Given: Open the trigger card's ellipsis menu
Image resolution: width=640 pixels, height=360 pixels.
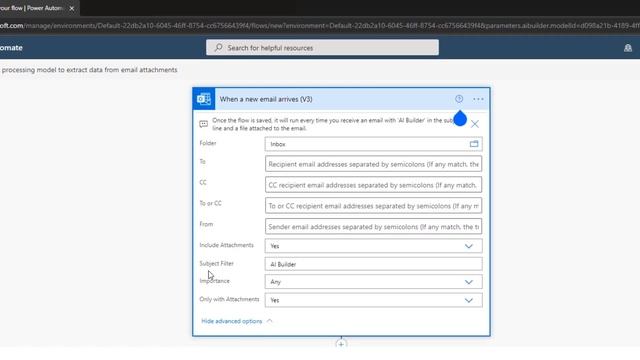Looking at the screenshot, I should [478, 99].
